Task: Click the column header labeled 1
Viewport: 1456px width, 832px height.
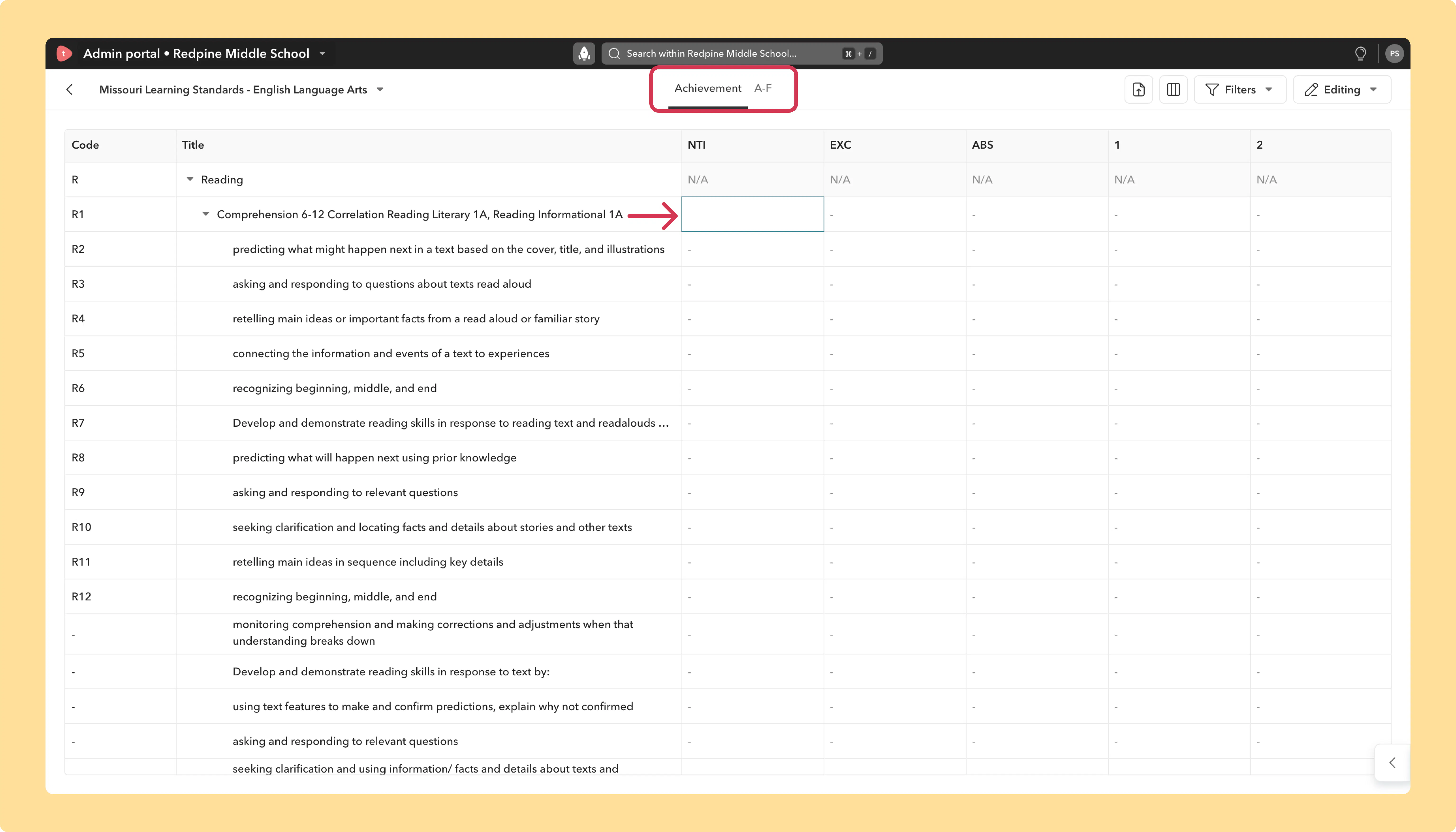Action: pos(1179,145)
